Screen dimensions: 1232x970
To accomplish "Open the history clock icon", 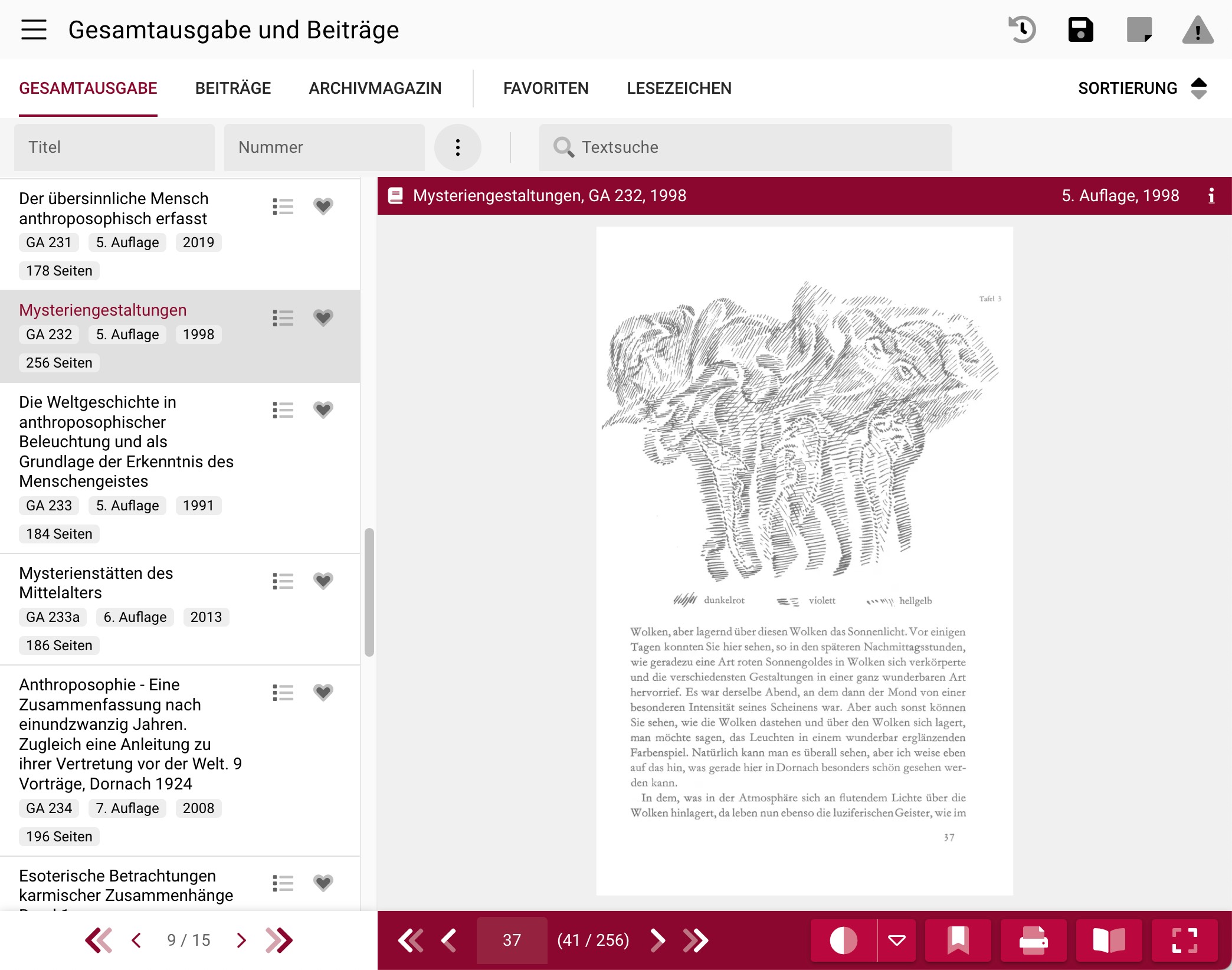I will [1022, 30].
